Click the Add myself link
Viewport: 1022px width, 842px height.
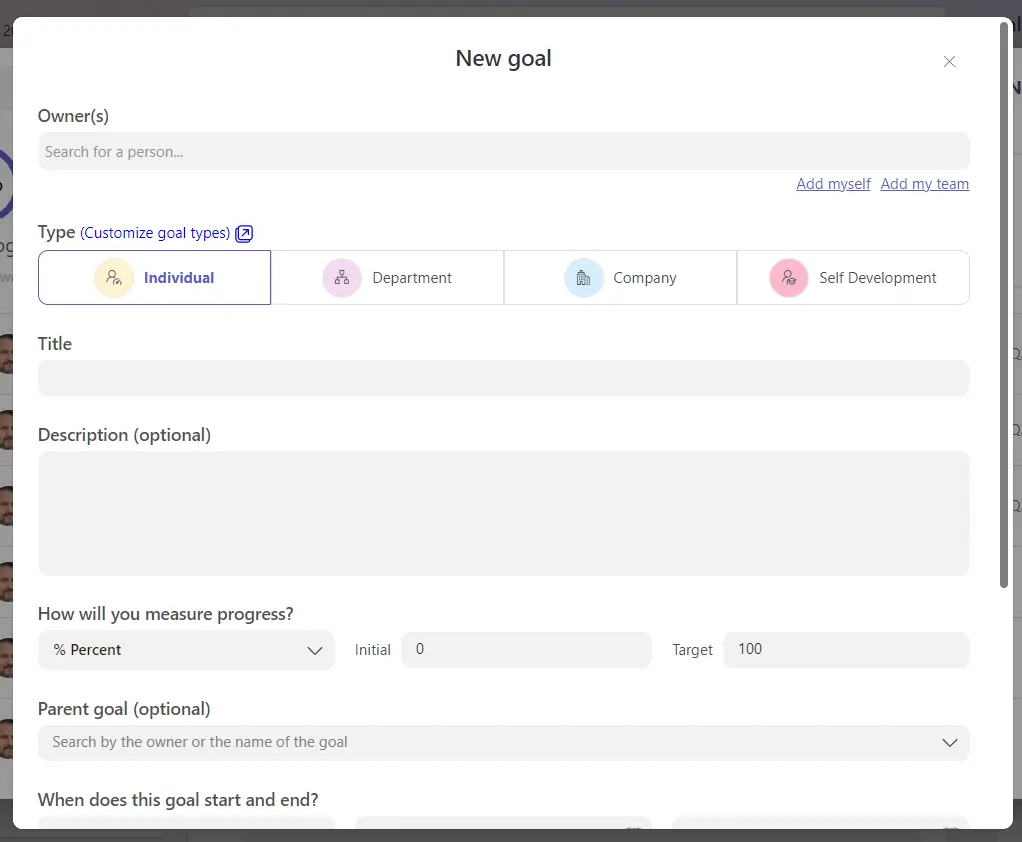click(x=833, y=184)
